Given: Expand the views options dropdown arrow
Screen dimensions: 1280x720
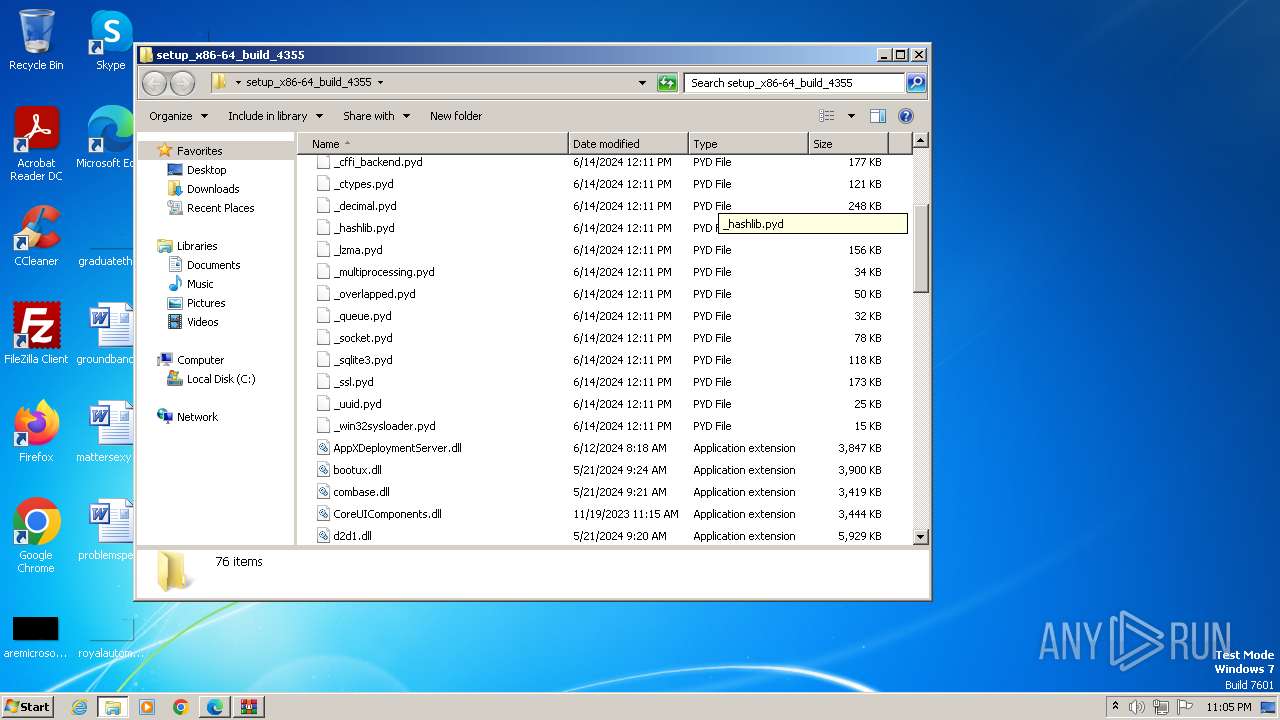Looking at the screenshot, I should [851, 116].
